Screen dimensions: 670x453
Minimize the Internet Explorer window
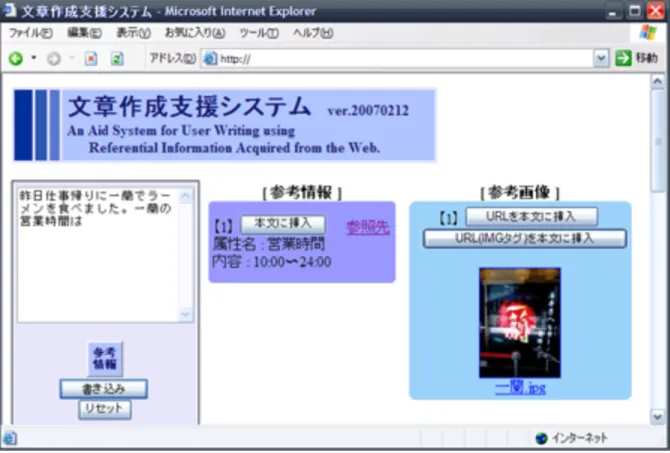tap(613, 11)
